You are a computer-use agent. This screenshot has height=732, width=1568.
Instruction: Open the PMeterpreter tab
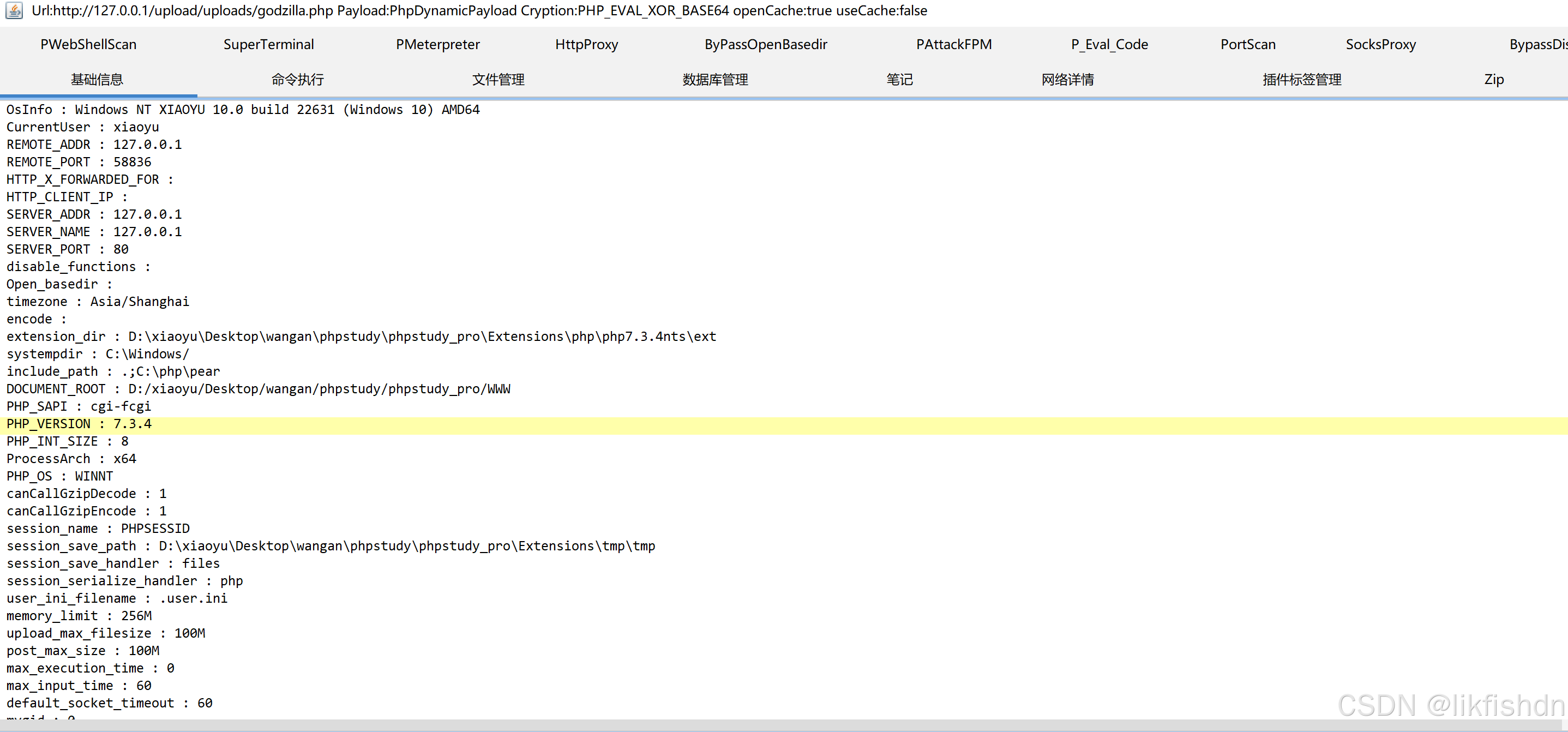[437, 45]
